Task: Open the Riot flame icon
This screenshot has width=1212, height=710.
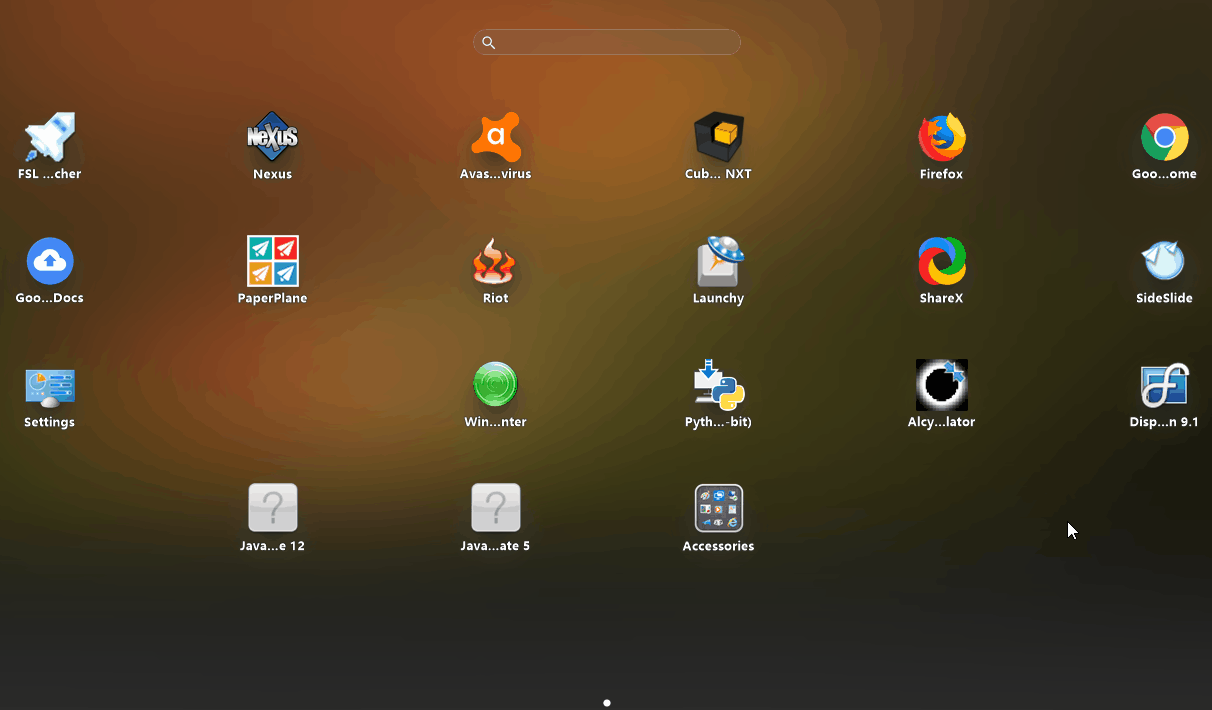Action: [496, 261]
